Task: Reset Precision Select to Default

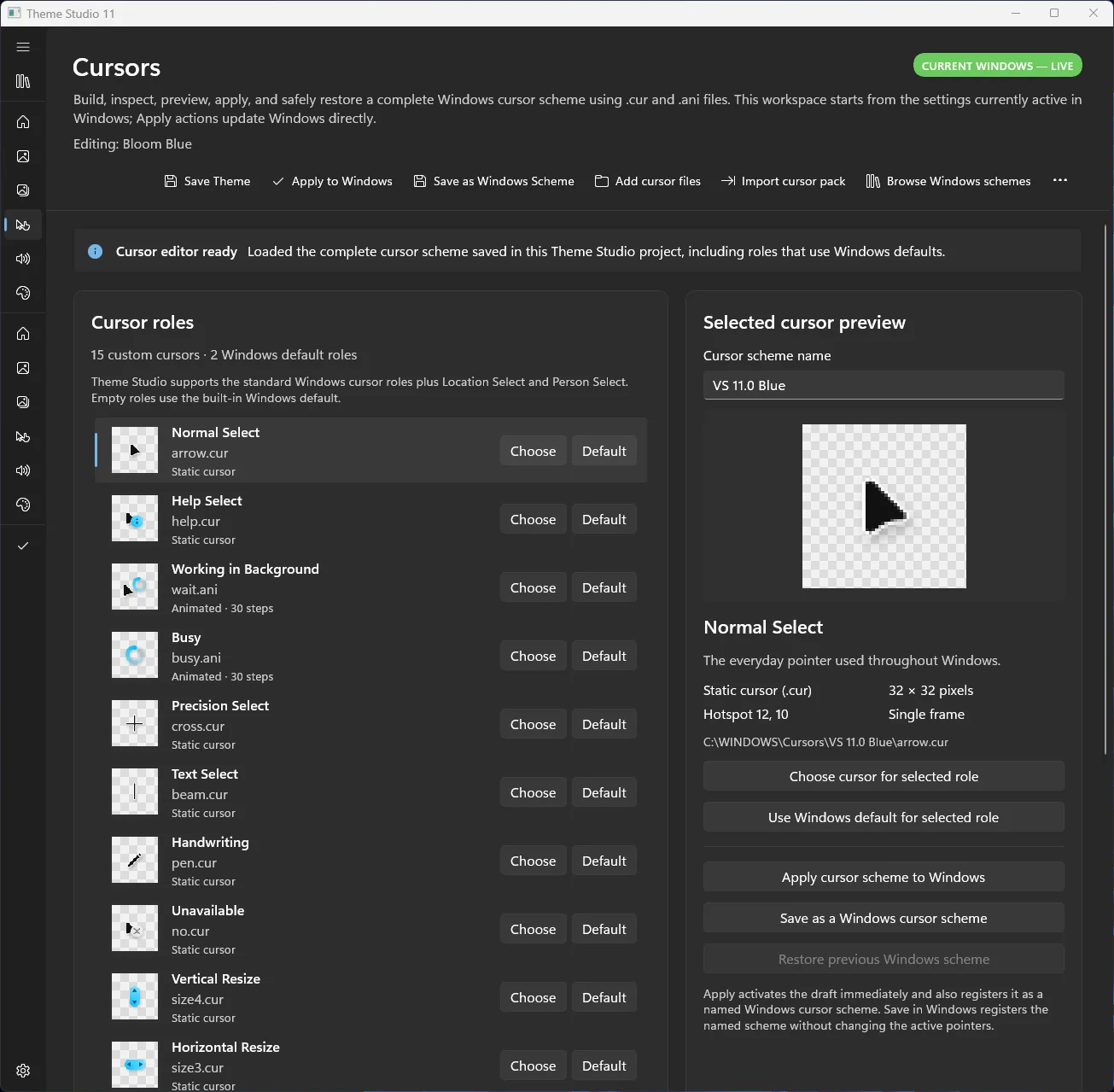Action: (604, 724)
